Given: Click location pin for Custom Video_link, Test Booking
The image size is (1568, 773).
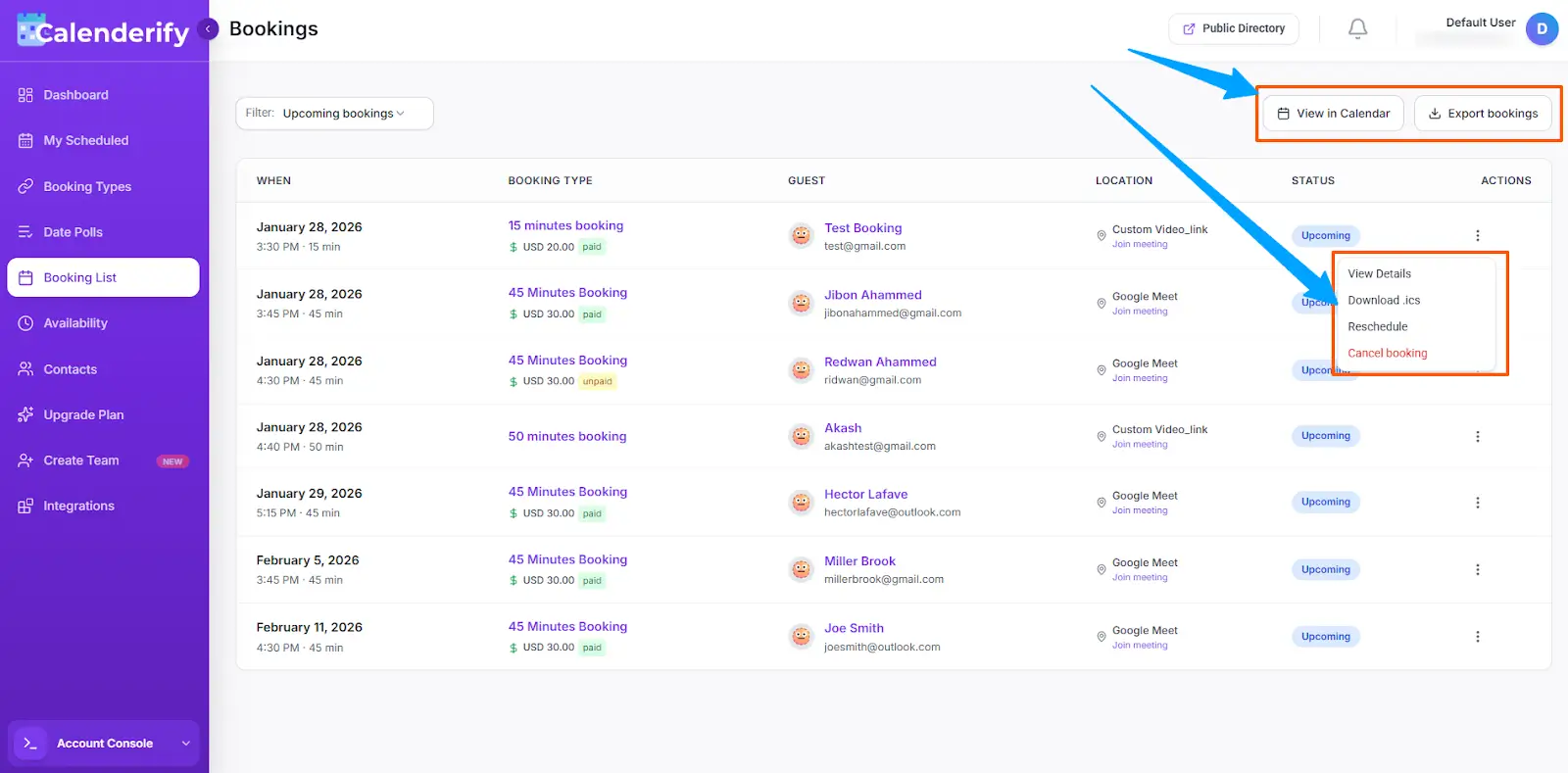Looking at the screenshot, I should pos(1101,236).
